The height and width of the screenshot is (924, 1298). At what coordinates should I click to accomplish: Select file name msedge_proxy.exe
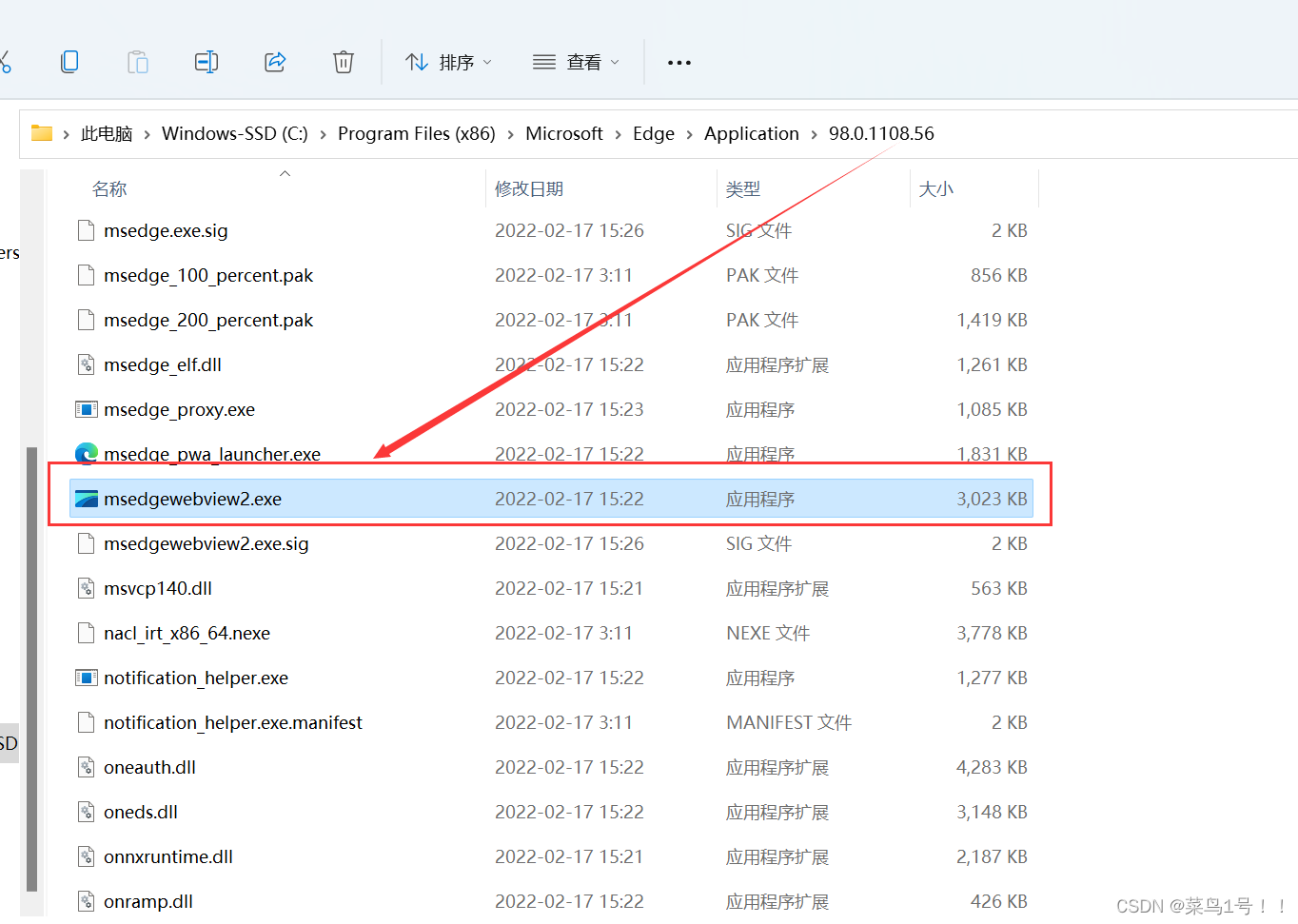[x=179, y=409]
